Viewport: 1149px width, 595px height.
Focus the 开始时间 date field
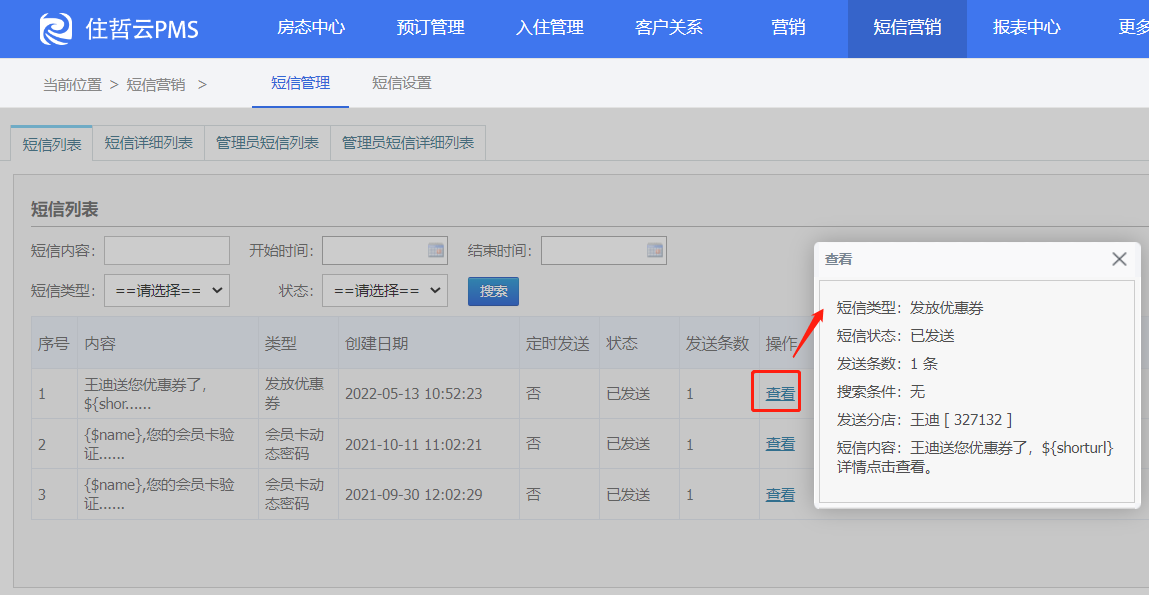point(385,251)
